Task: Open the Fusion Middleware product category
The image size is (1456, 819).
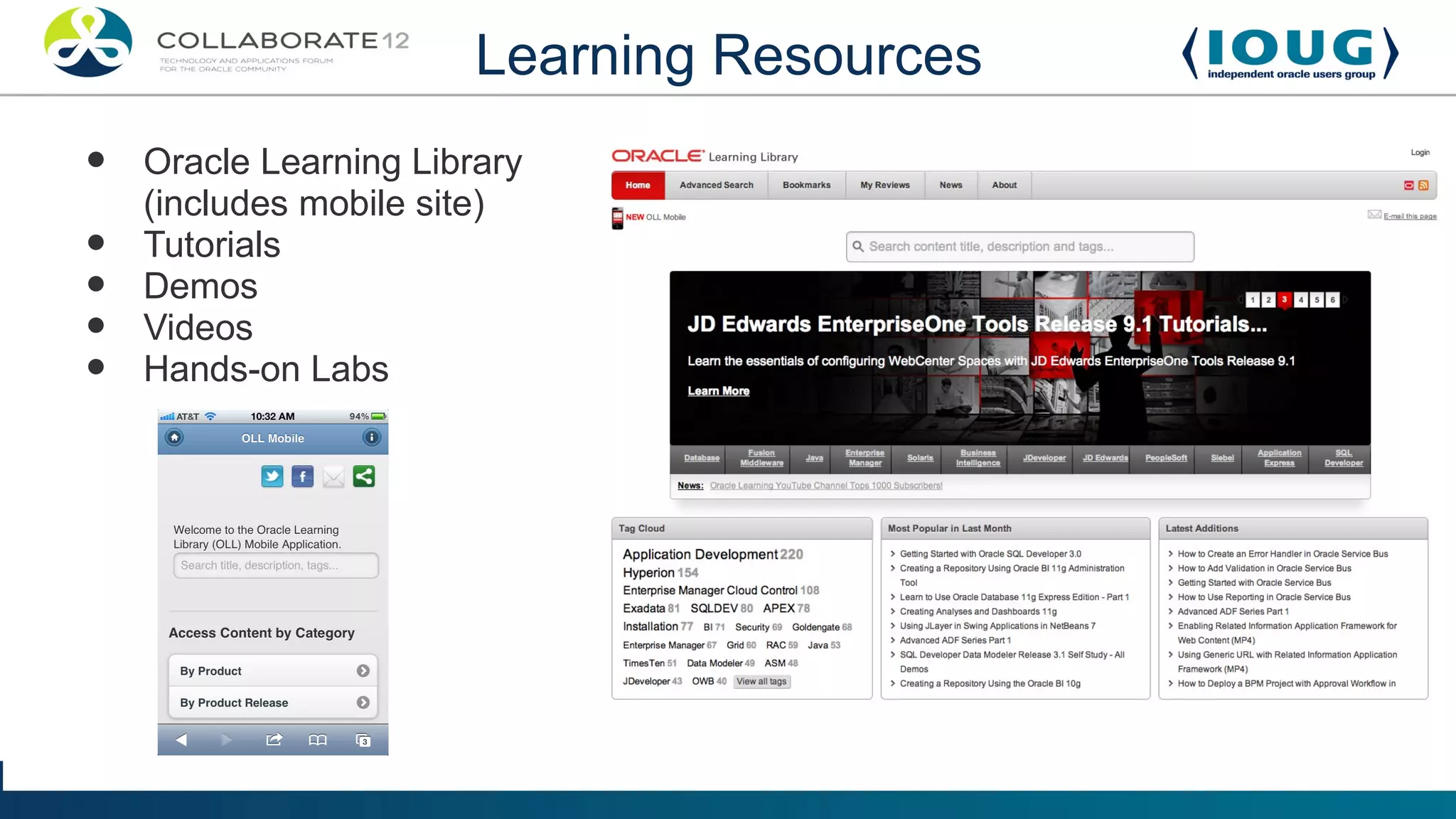Action: (x=761, y=458)
